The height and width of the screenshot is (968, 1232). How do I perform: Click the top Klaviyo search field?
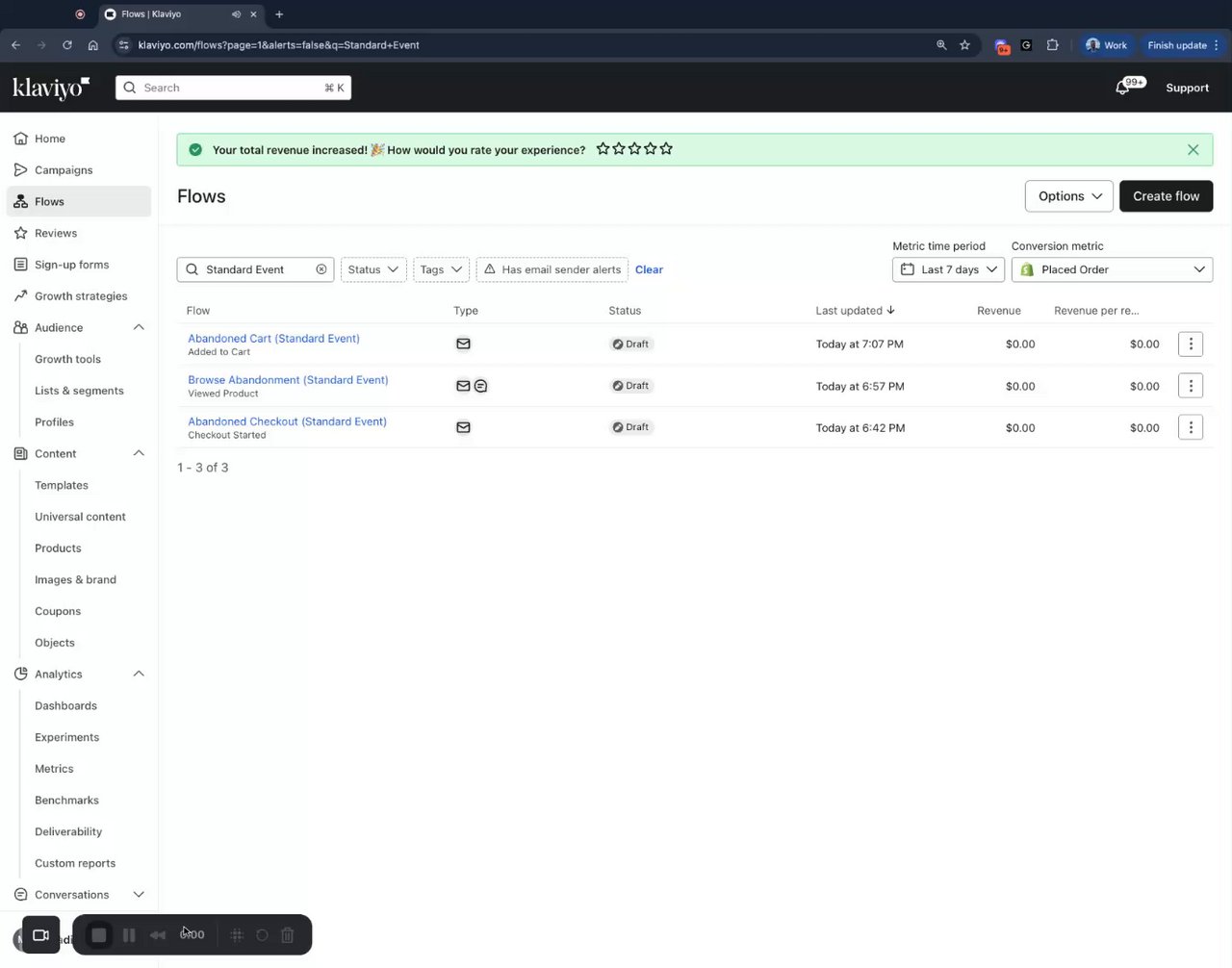coord(233,88)
